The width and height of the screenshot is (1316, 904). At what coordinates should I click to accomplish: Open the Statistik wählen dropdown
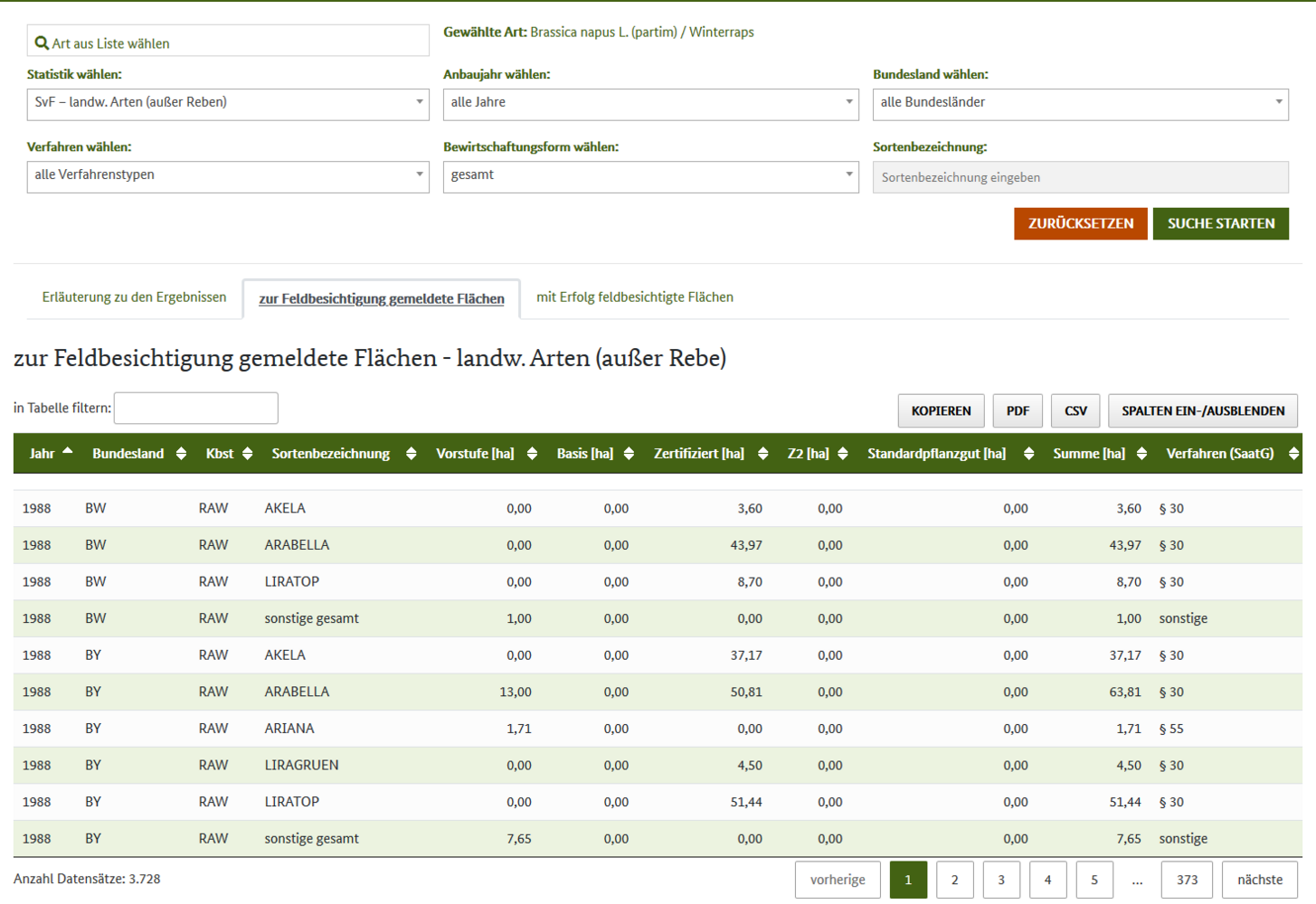click(228, 104)
